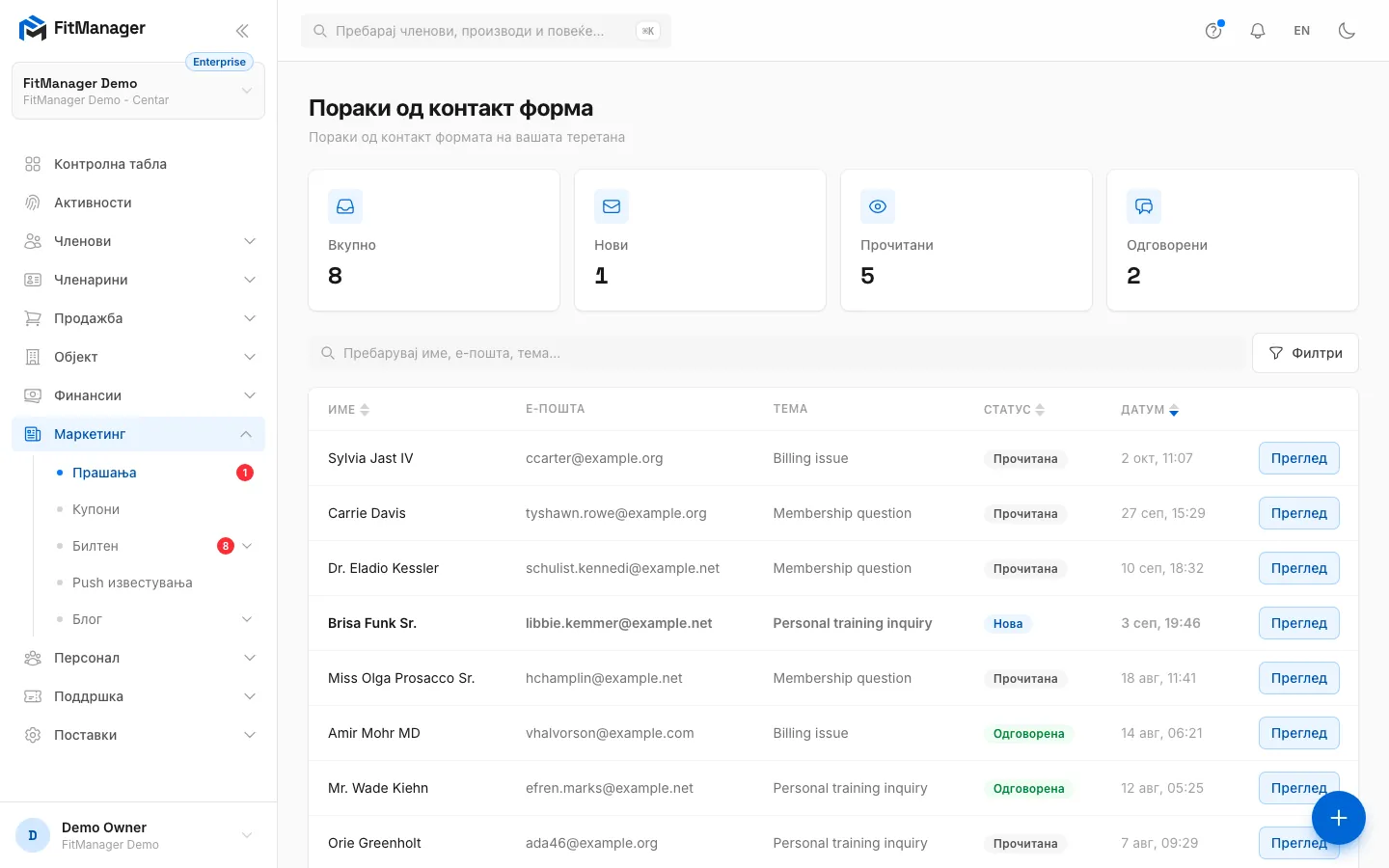This screenshot has width=1389, height=868.
Task: Click the FitManager logo icon
Action: (x=33, y=29)
